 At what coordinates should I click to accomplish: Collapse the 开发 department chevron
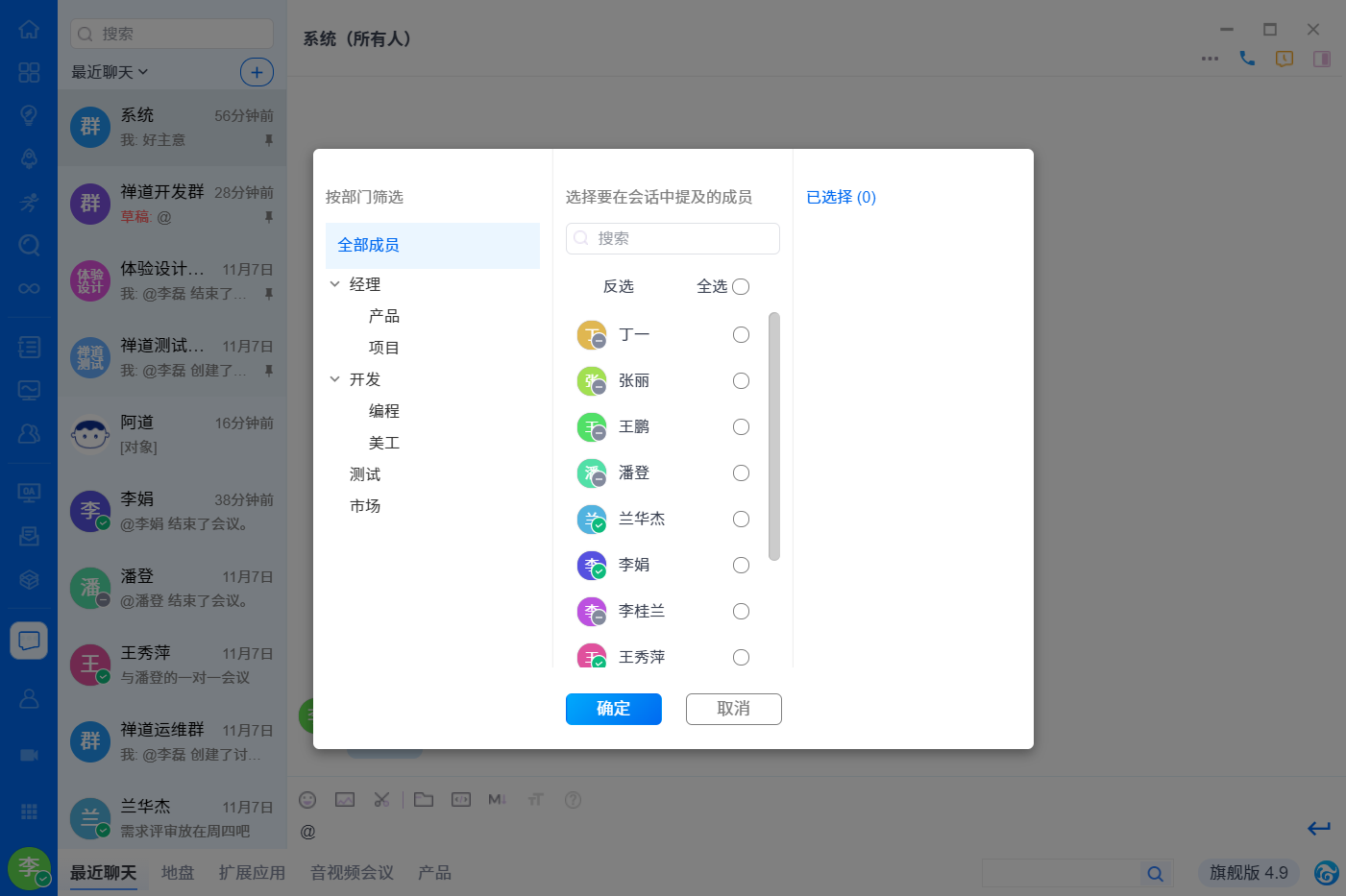coord(334,379)
